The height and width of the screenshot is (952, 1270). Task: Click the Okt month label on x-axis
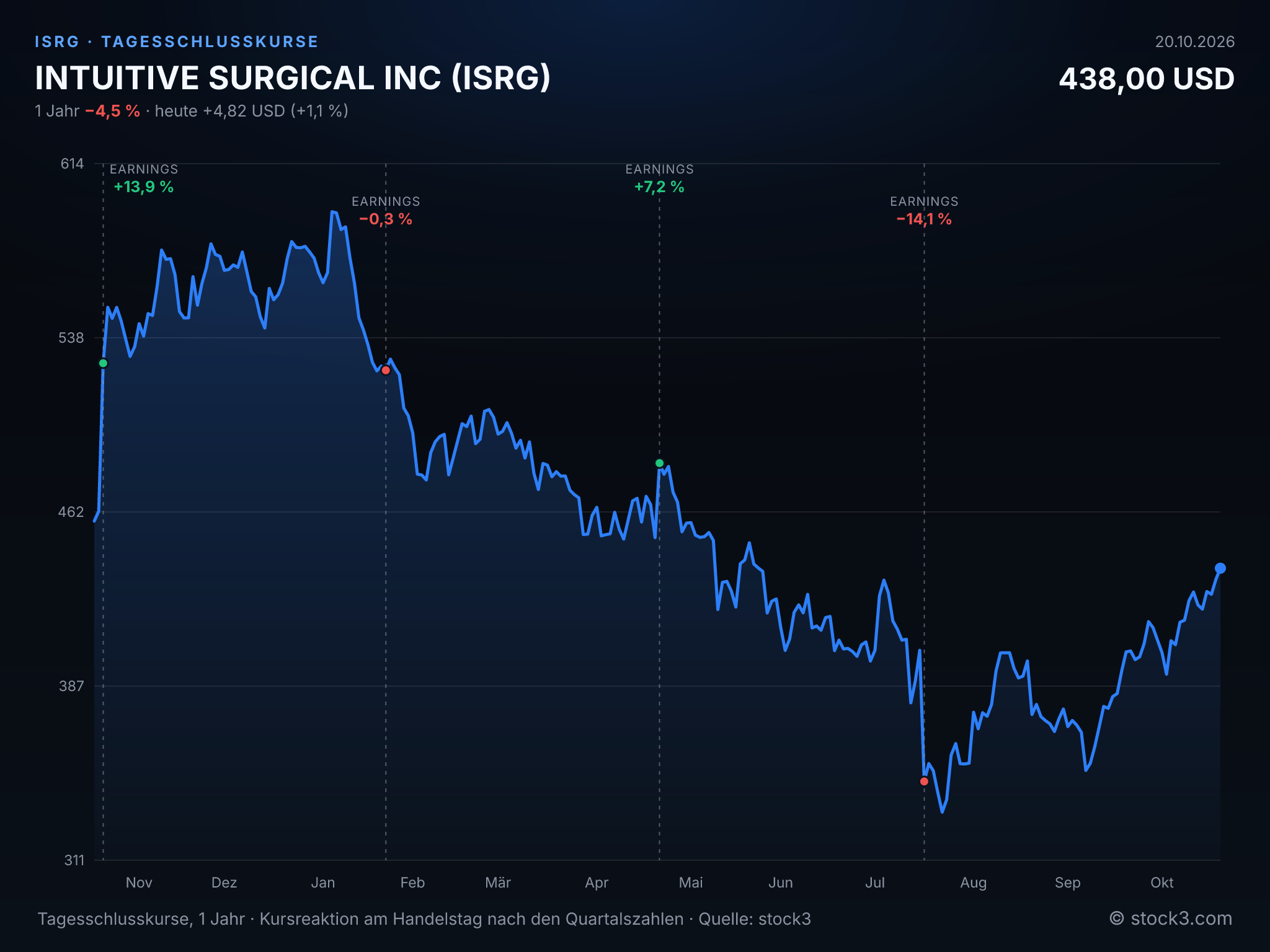click(1162, 883)
